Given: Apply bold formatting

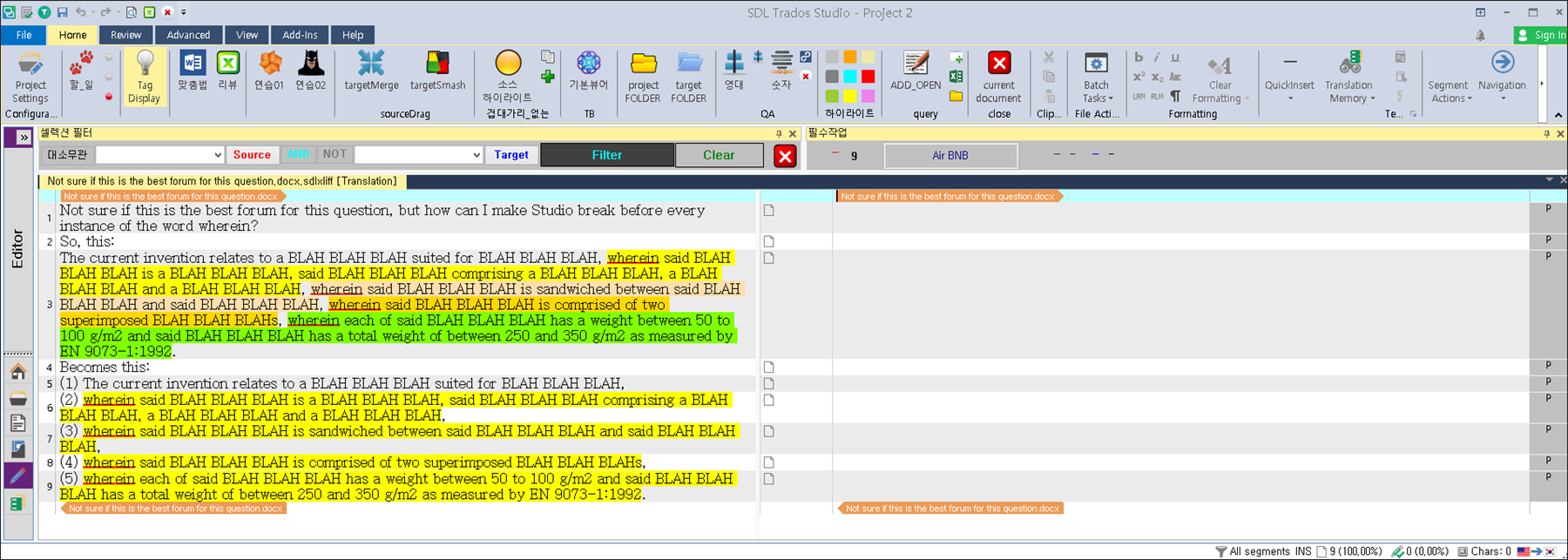Looking at the screenshot, I should click(1139, 57).
